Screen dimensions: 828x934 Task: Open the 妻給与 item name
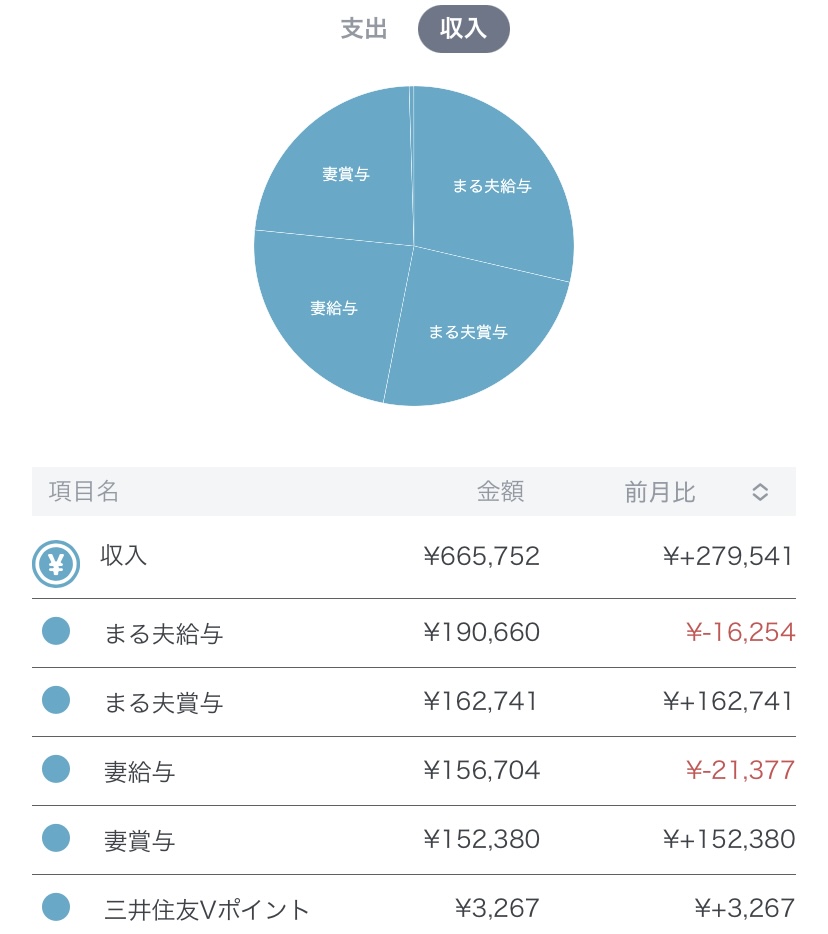(140, 771)
